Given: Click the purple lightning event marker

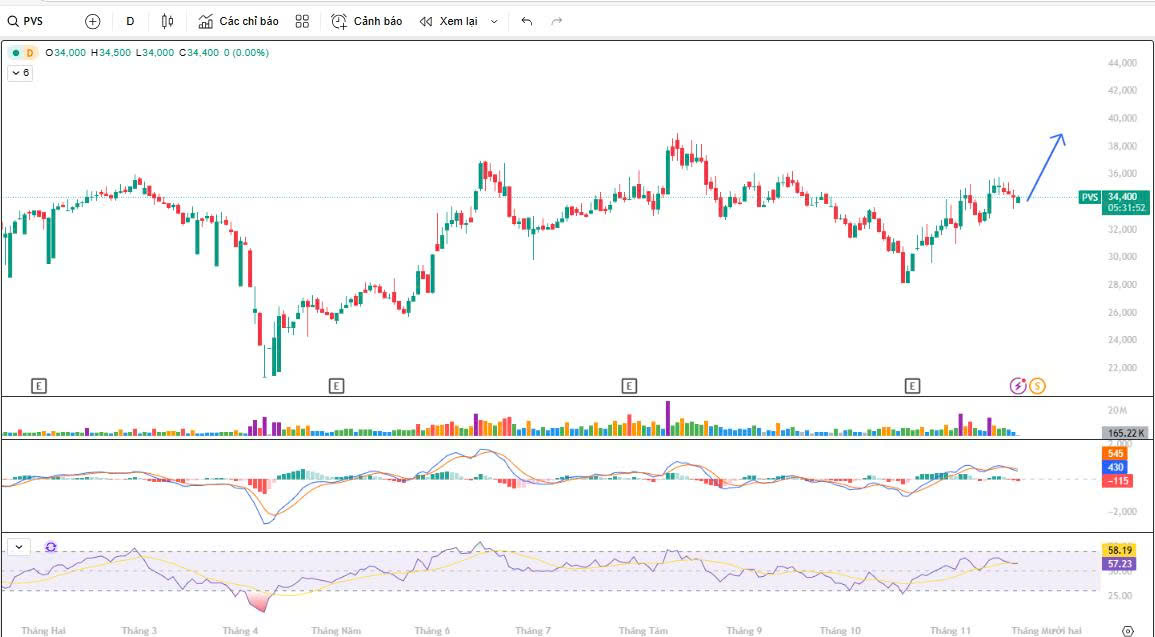Looking at the screenshot, I should pyautogui.click(x=1018, y=385).
